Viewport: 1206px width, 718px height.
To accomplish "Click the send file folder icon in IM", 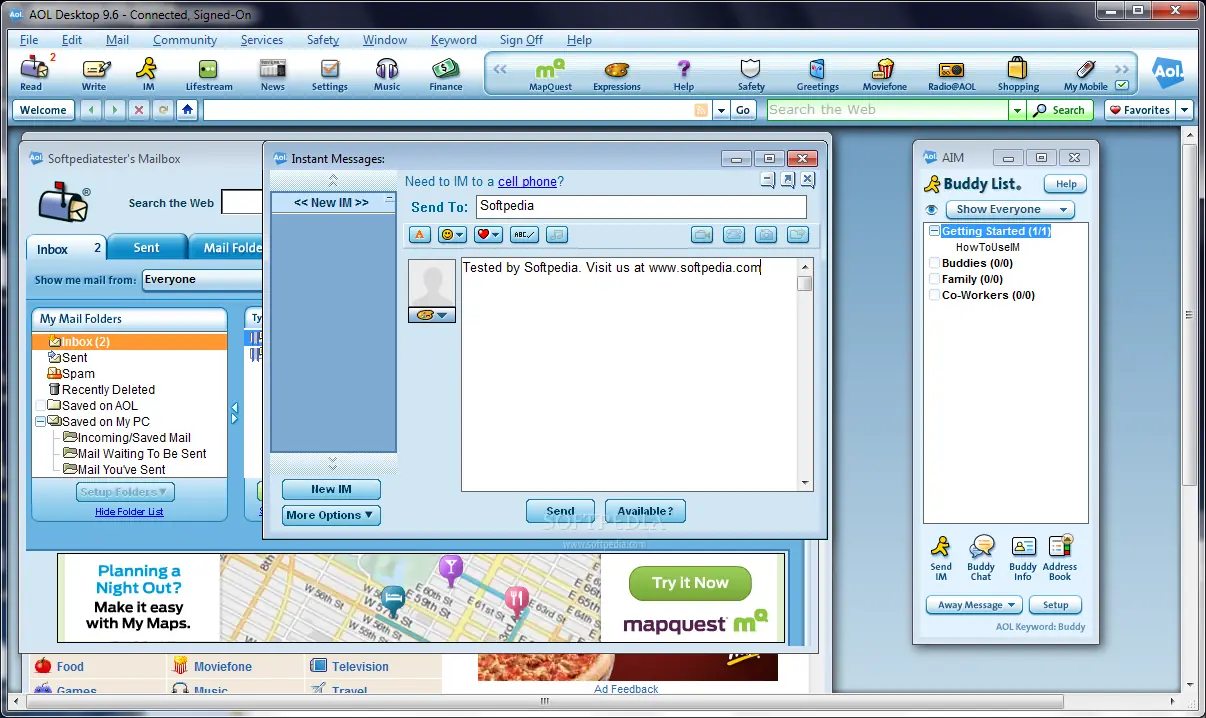I will point(797,234).
